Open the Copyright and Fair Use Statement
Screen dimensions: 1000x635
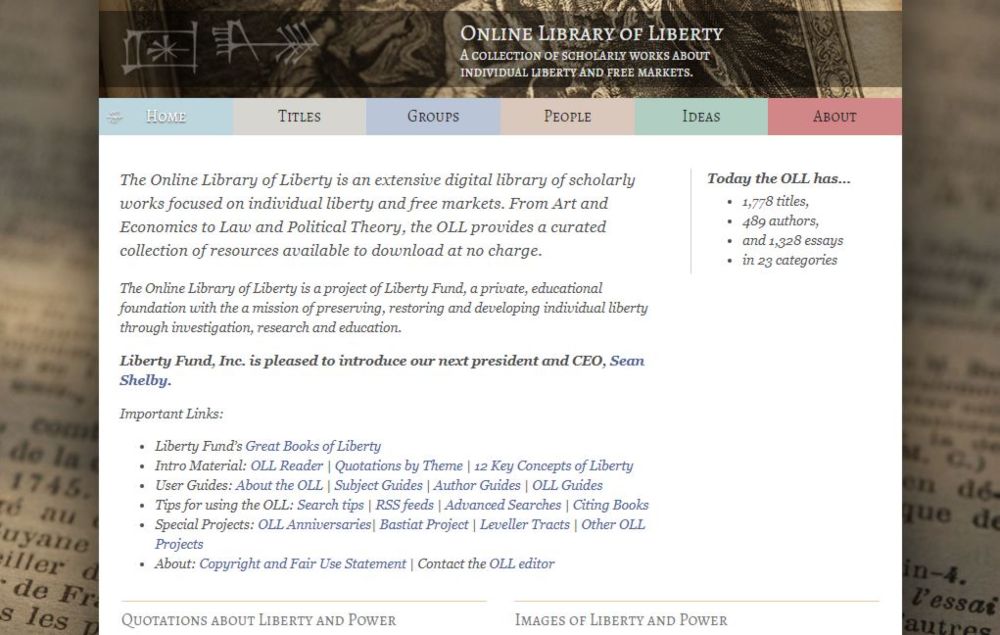(x=300, y=563)
